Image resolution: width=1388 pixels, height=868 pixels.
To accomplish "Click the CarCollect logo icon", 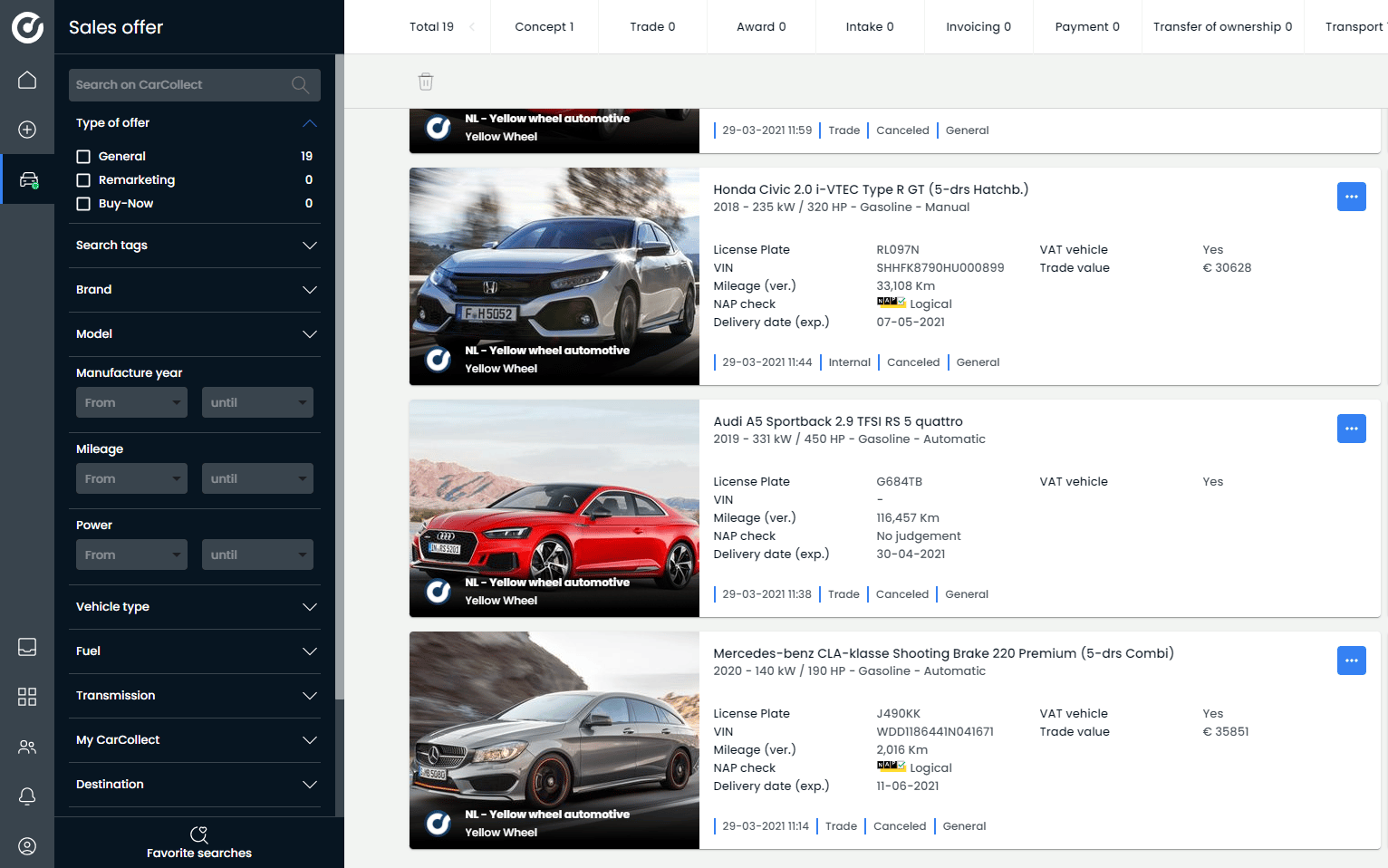I will 27,27.
